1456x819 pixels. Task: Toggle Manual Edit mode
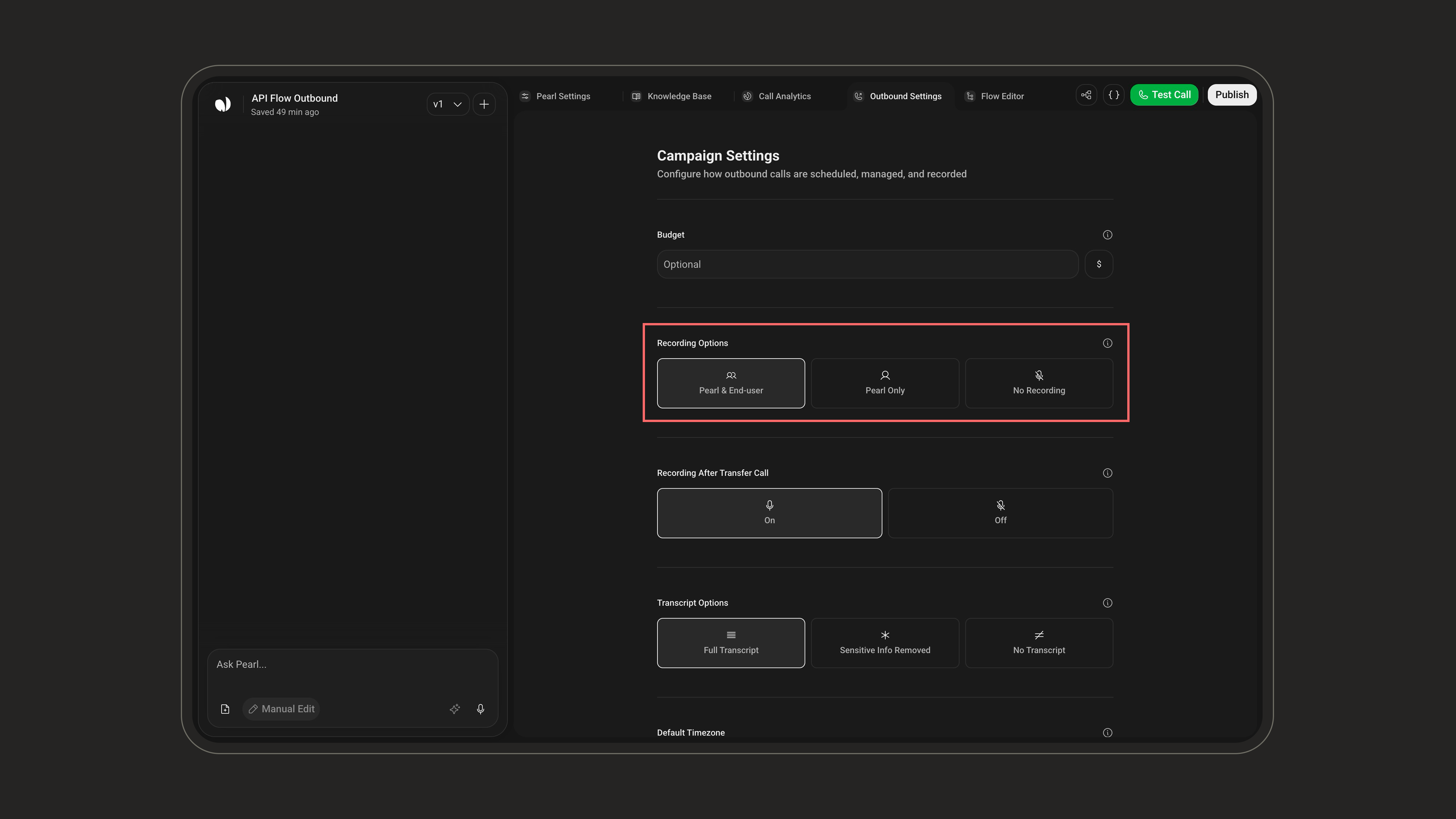coord(282,709)
